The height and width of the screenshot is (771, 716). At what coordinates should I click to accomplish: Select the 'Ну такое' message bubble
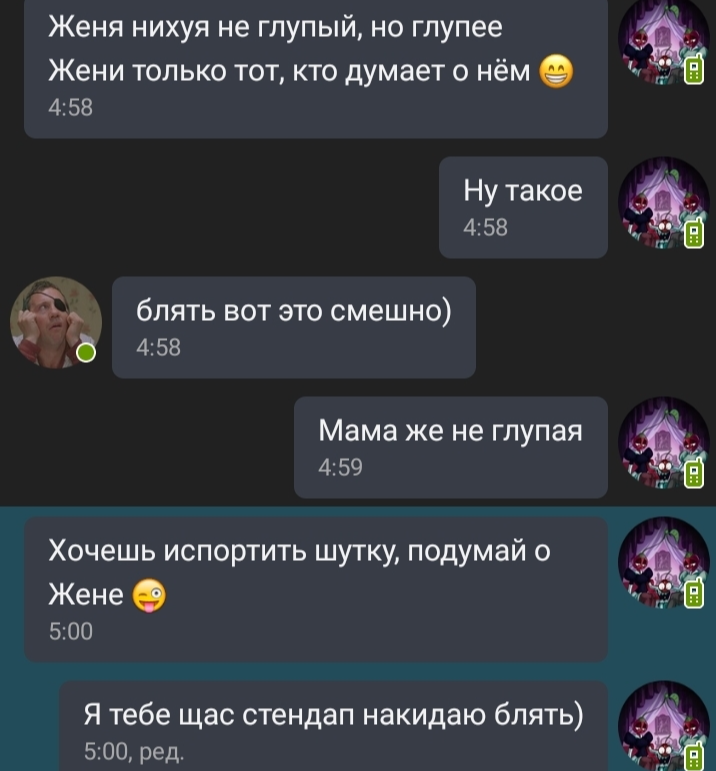(523, 207)
